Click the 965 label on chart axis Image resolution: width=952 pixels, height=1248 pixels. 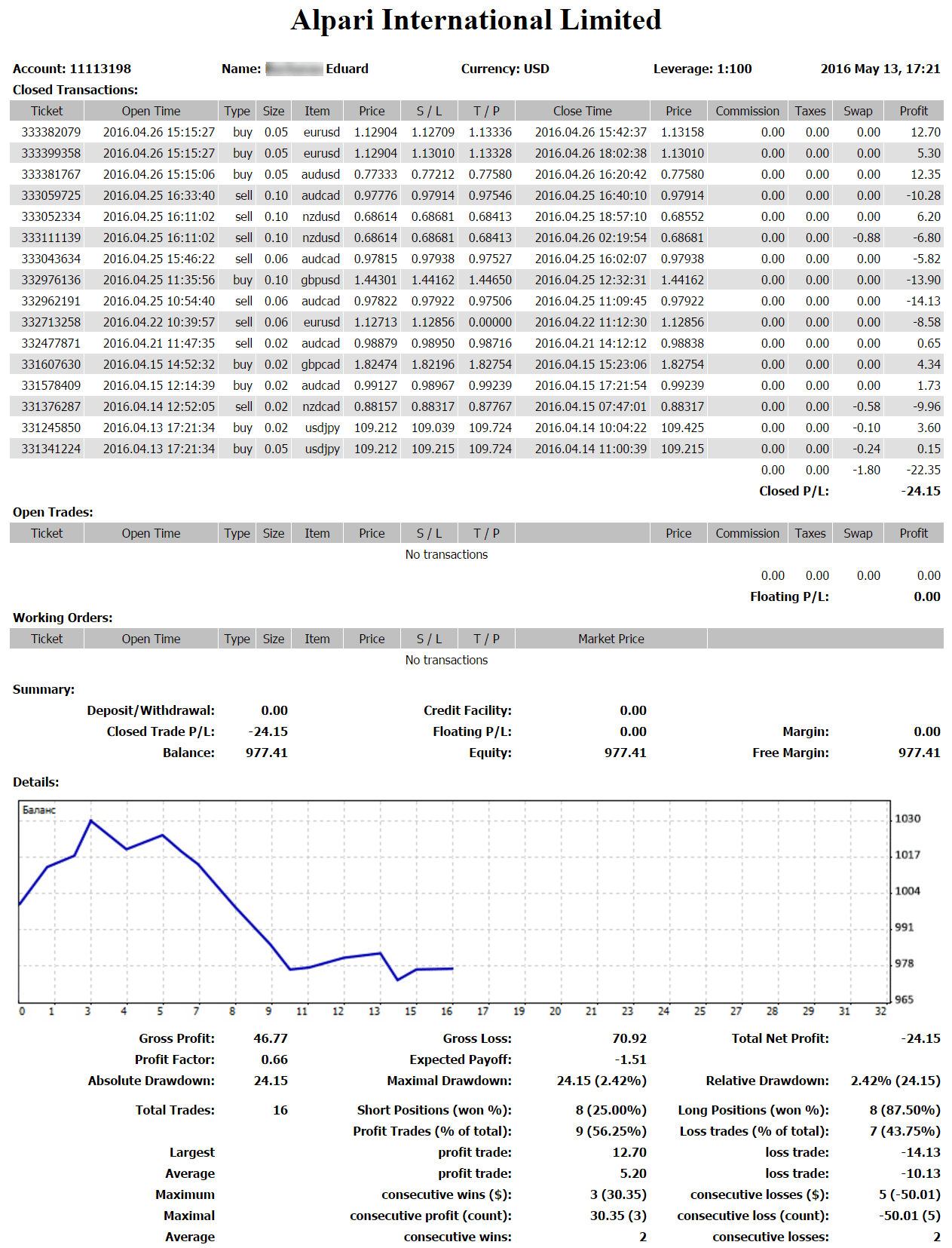(x=904, y=1000)
